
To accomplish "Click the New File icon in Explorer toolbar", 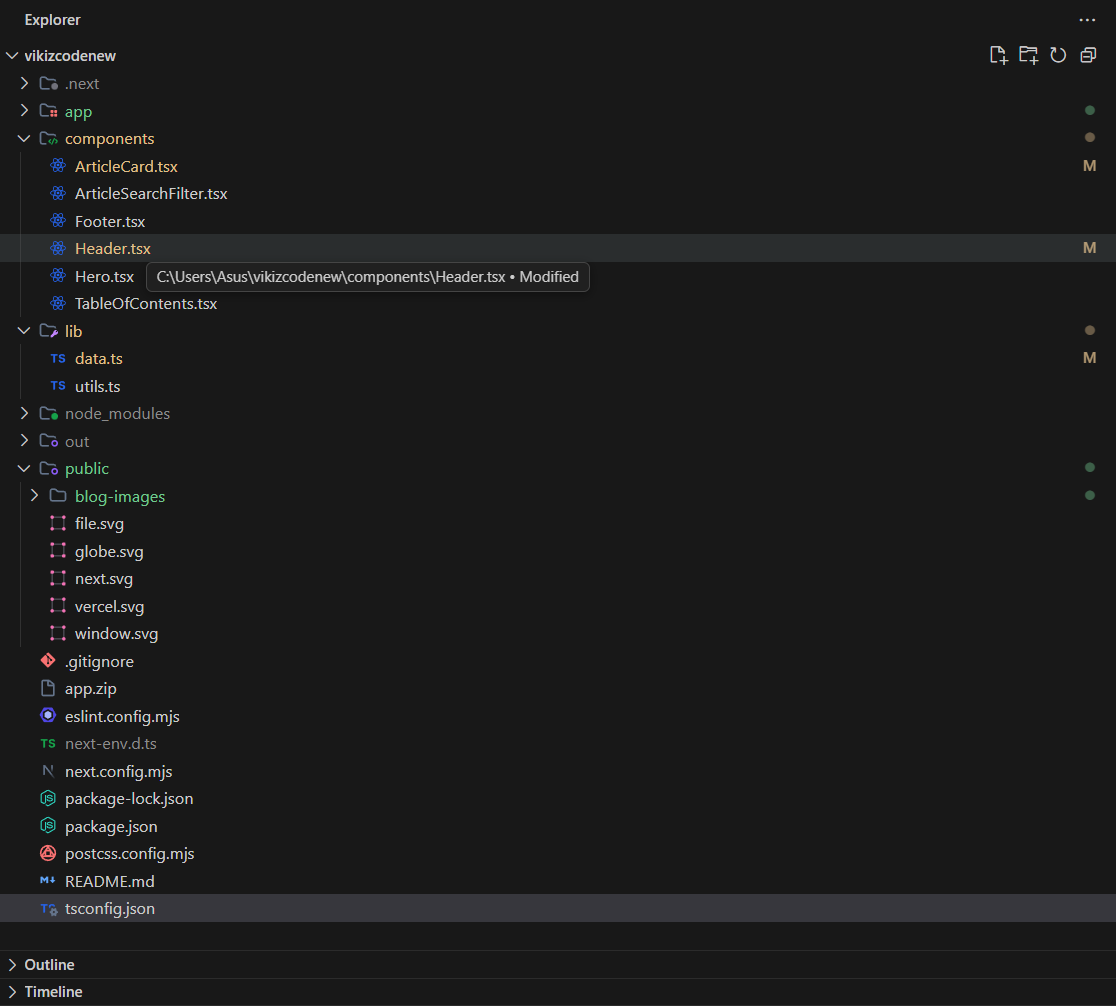I will tap(998, 55).
